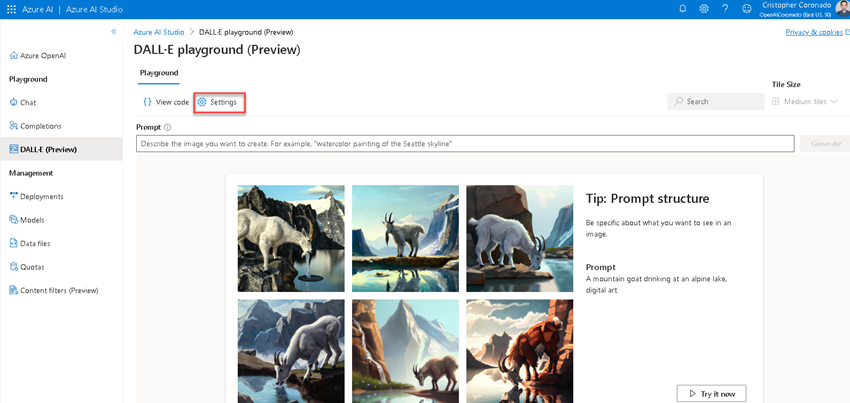Click the notifications bell icon
The image size is (850, 403).
[x=683, y=8]
